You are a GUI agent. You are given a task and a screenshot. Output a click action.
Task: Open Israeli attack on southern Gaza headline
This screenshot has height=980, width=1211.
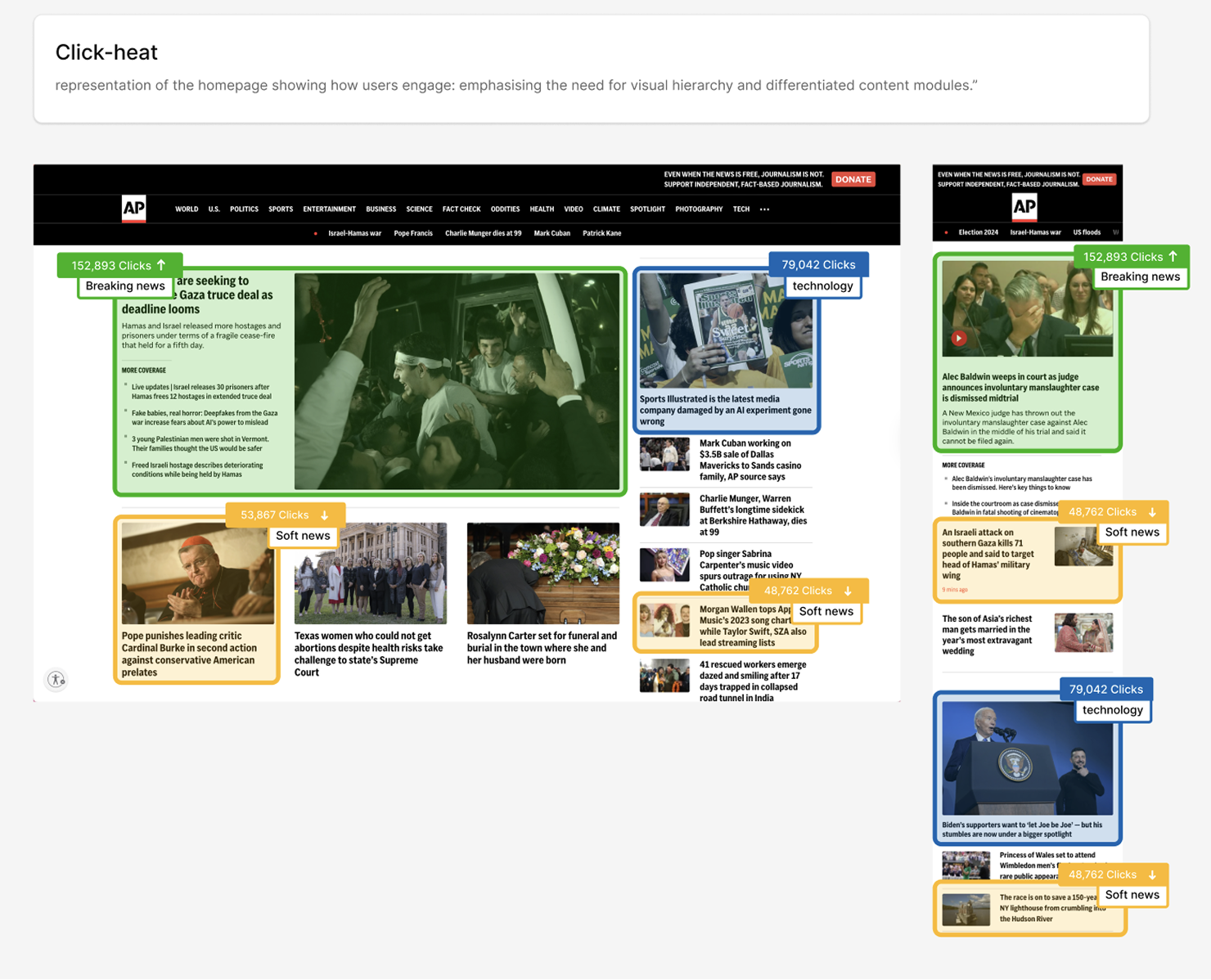988,554
